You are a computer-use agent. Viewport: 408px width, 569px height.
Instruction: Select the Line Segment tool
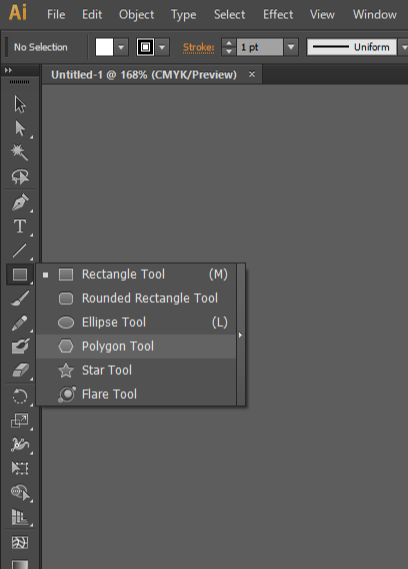pyautogui.click(x=20, y=250)
